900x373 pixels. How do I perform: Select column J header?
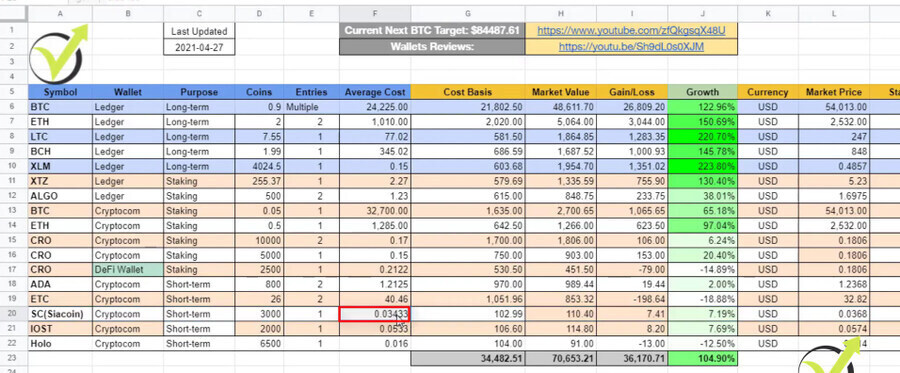pos(703,13)
